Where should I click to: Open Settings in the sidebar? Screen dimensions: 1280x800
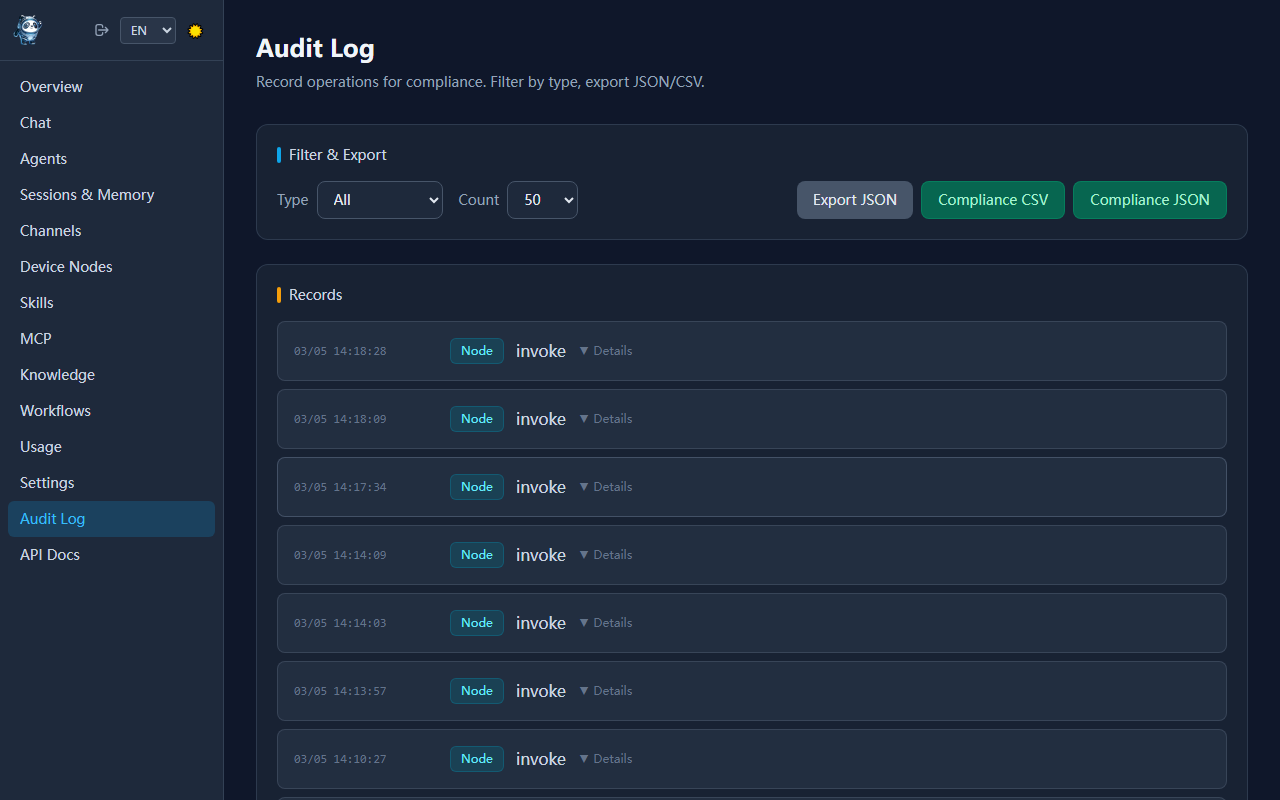(111, 483)
